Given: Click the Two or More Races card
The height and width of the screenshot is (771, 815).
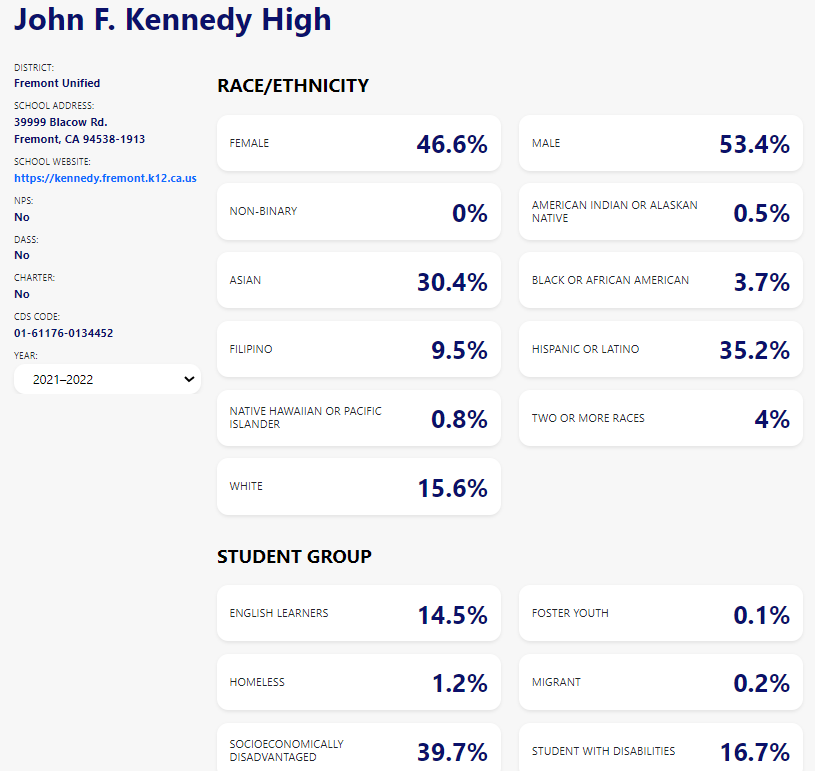Looking at the screenshot, I should tap(660, 418).
